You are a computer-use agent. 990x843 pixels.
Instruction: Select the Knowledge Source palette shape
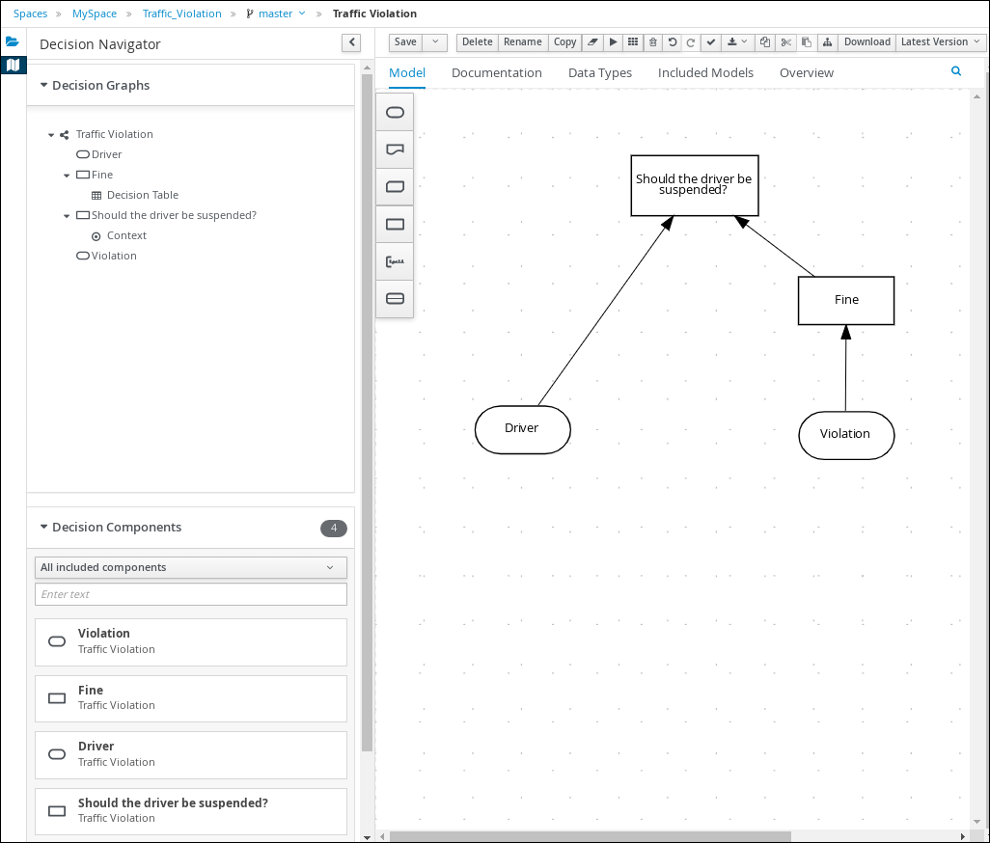click(394, 149)
